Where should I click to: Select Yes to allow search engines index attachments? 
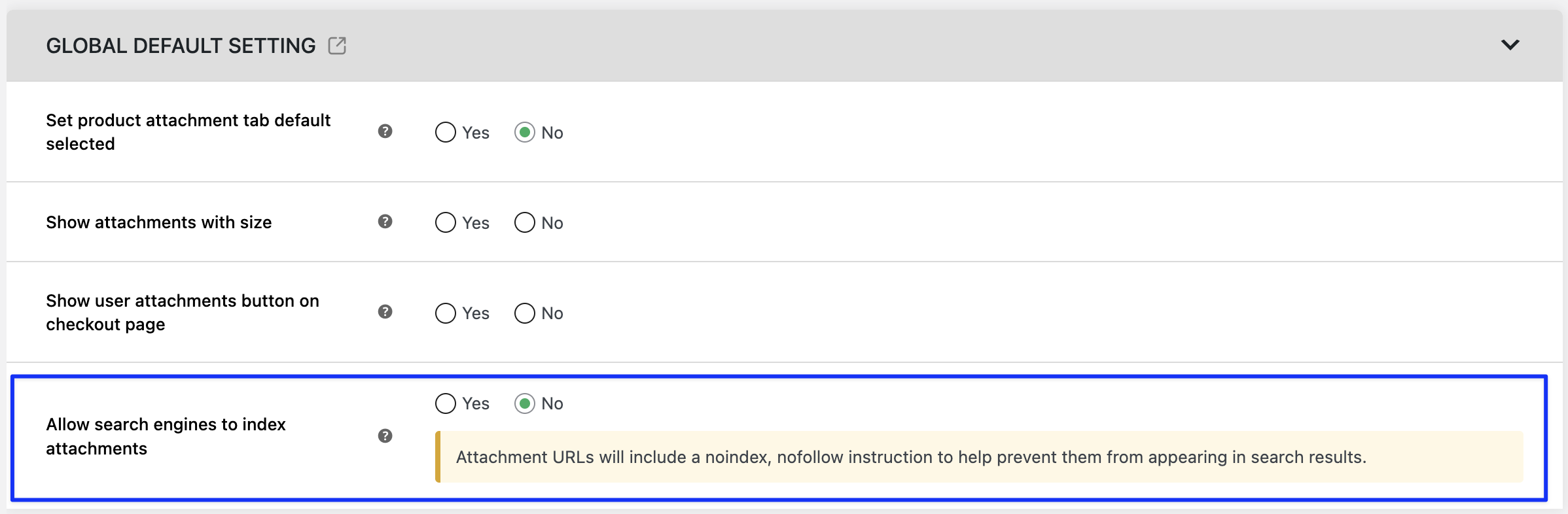[446, 403]
